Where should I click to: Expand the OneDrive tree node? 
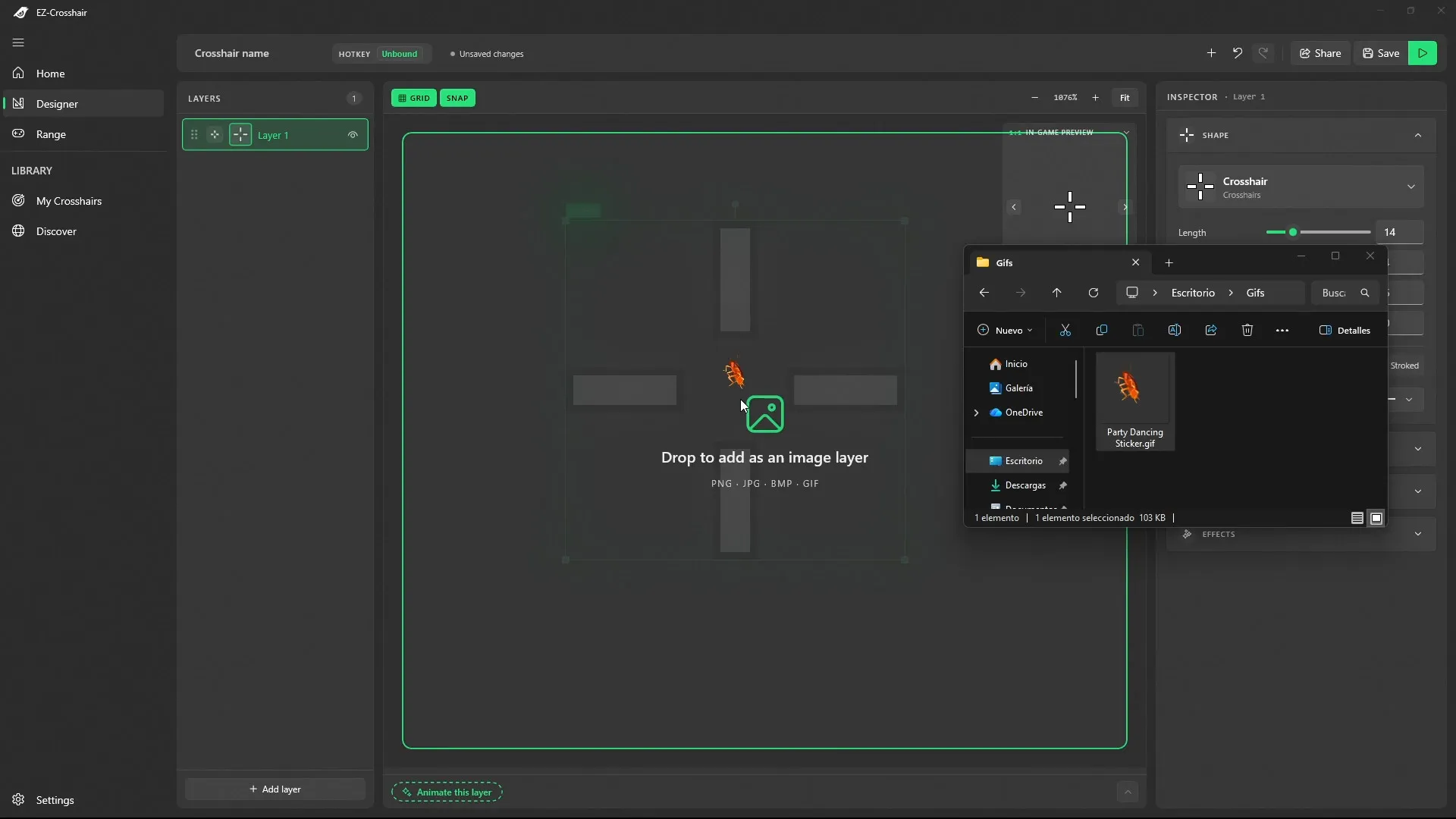(x=976, y=413)
